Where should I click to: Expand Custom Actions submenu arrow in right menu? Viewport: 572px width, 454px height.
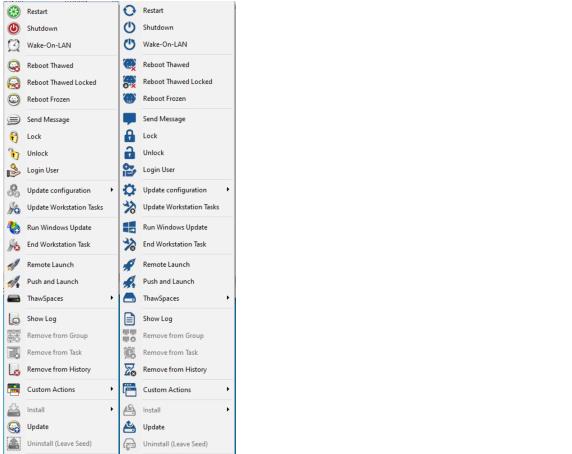(228, 389)
